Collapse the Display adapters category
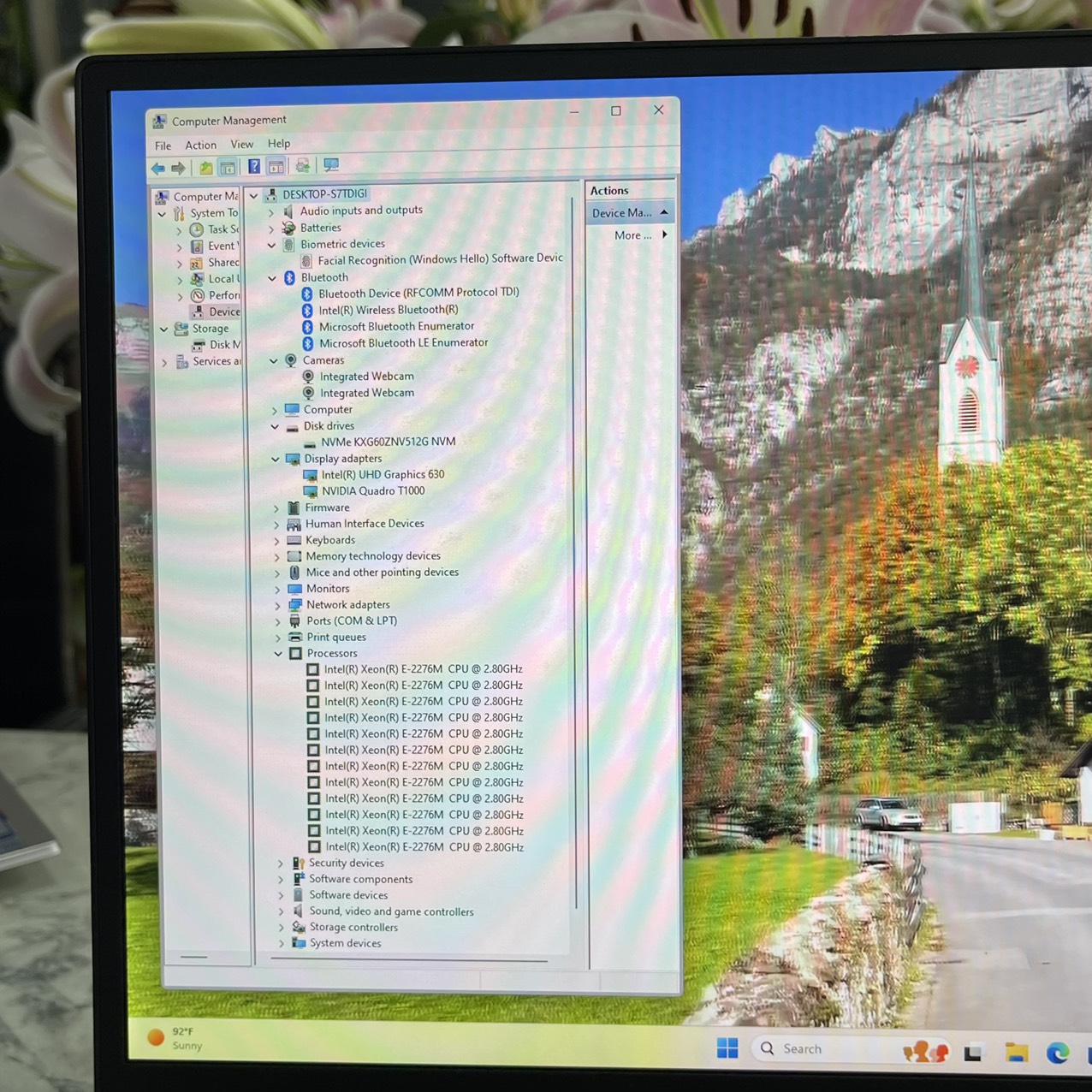The width and height of the screenshot is (1092, 1092). click(276, 460)
